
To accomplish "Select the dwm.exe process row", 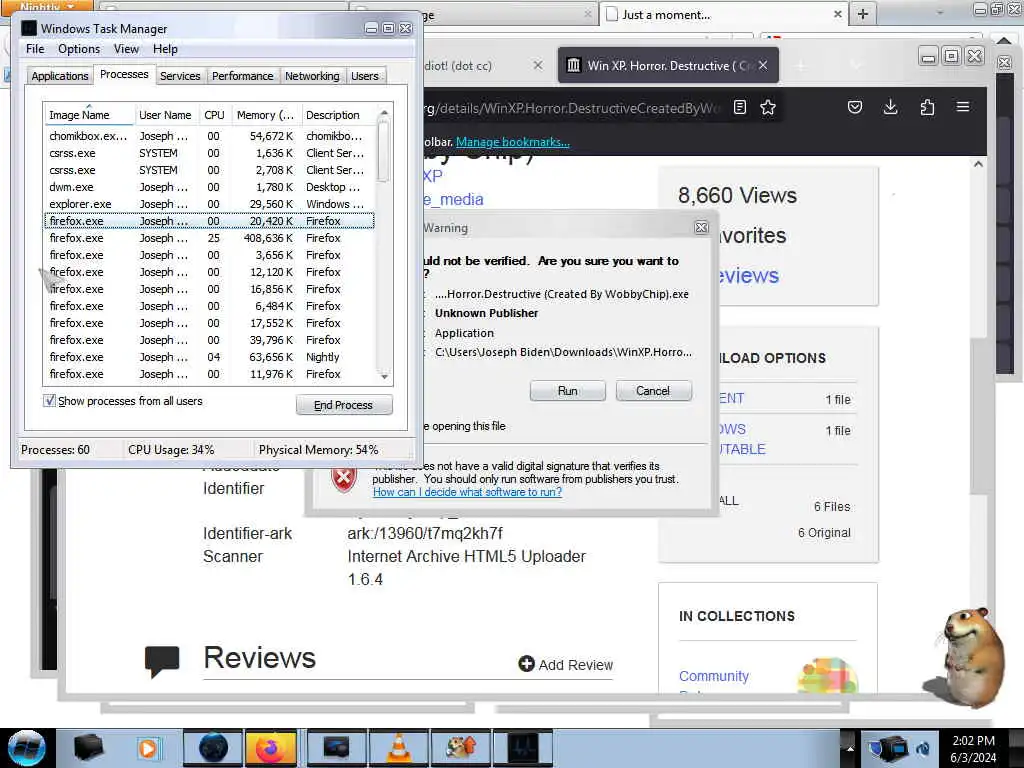I will point(209,187).
